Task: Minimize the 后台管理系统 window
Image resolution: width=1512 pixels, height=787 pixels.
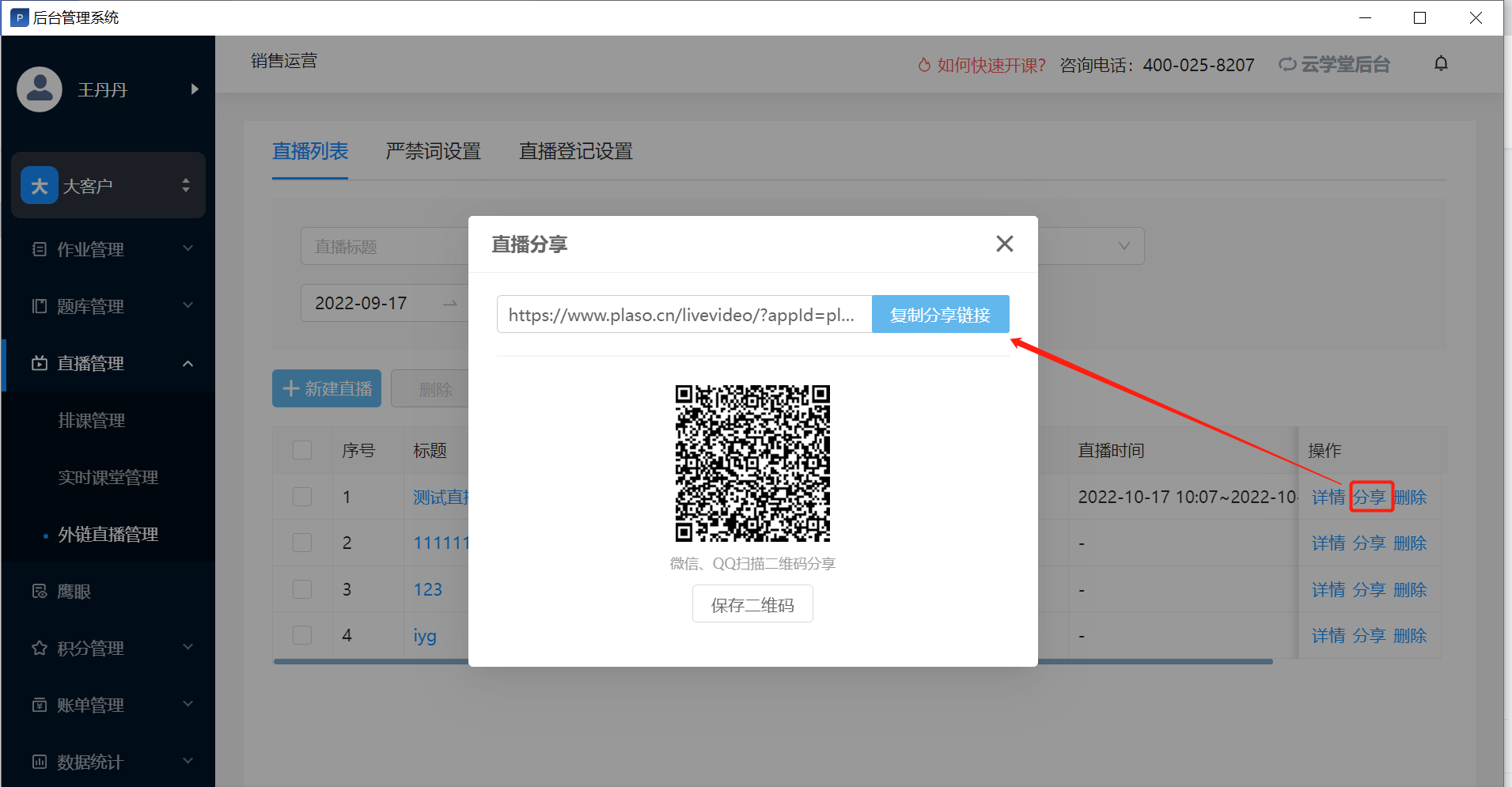Action: point(1365,17)
